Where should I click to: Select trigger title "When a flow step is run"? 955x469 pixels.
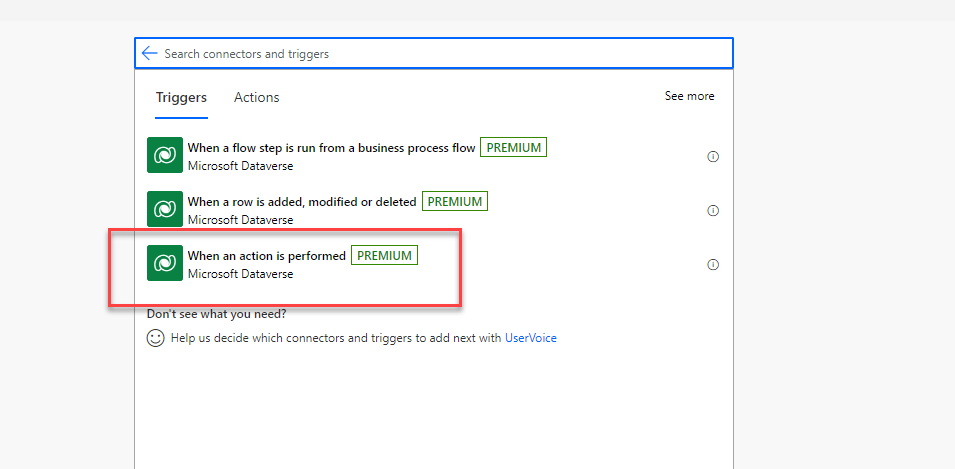tap(331, 148)
